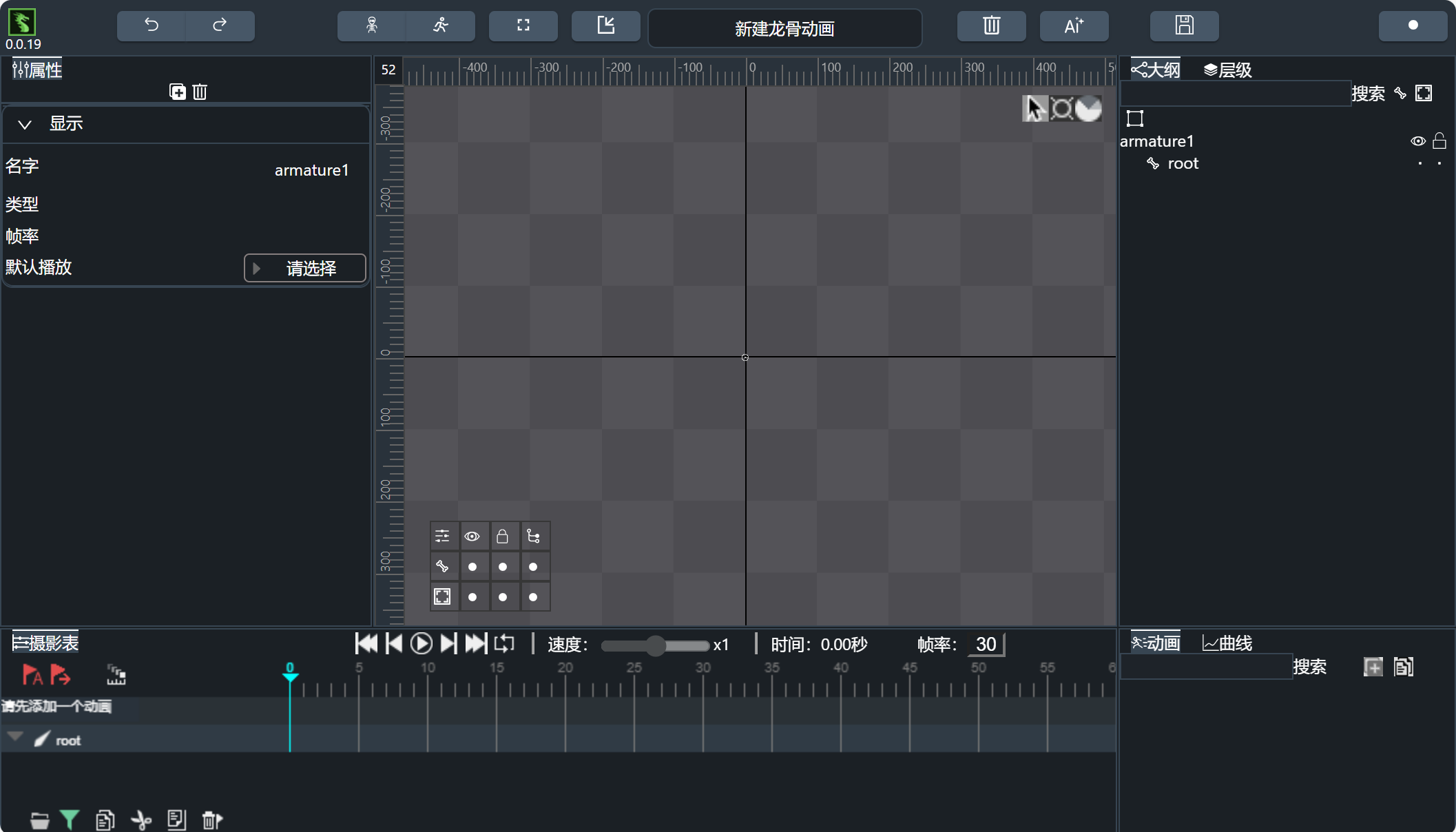Click the filter settings icon in canvas grid
This screenshot has height=832, width=1456.
coord(442,536)
